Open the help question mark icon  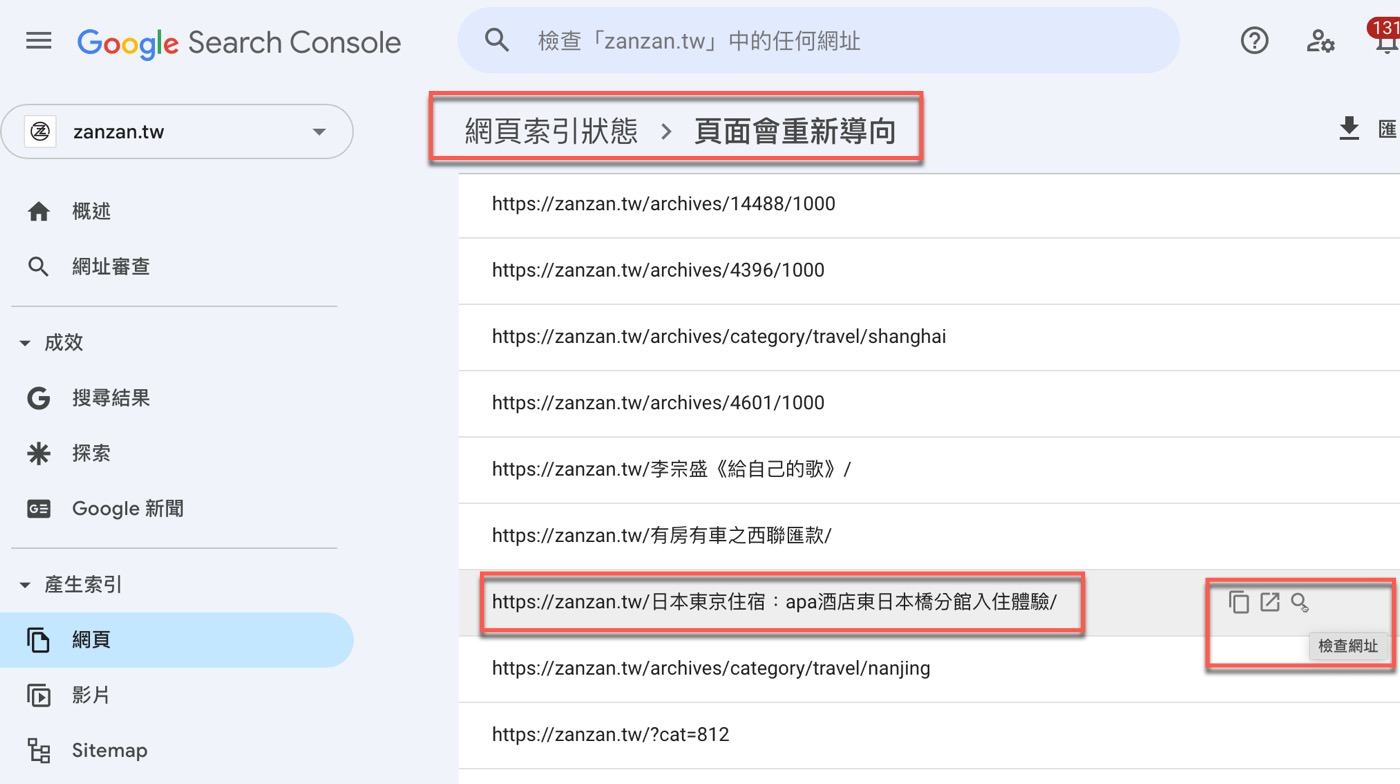click(1254, 40)
